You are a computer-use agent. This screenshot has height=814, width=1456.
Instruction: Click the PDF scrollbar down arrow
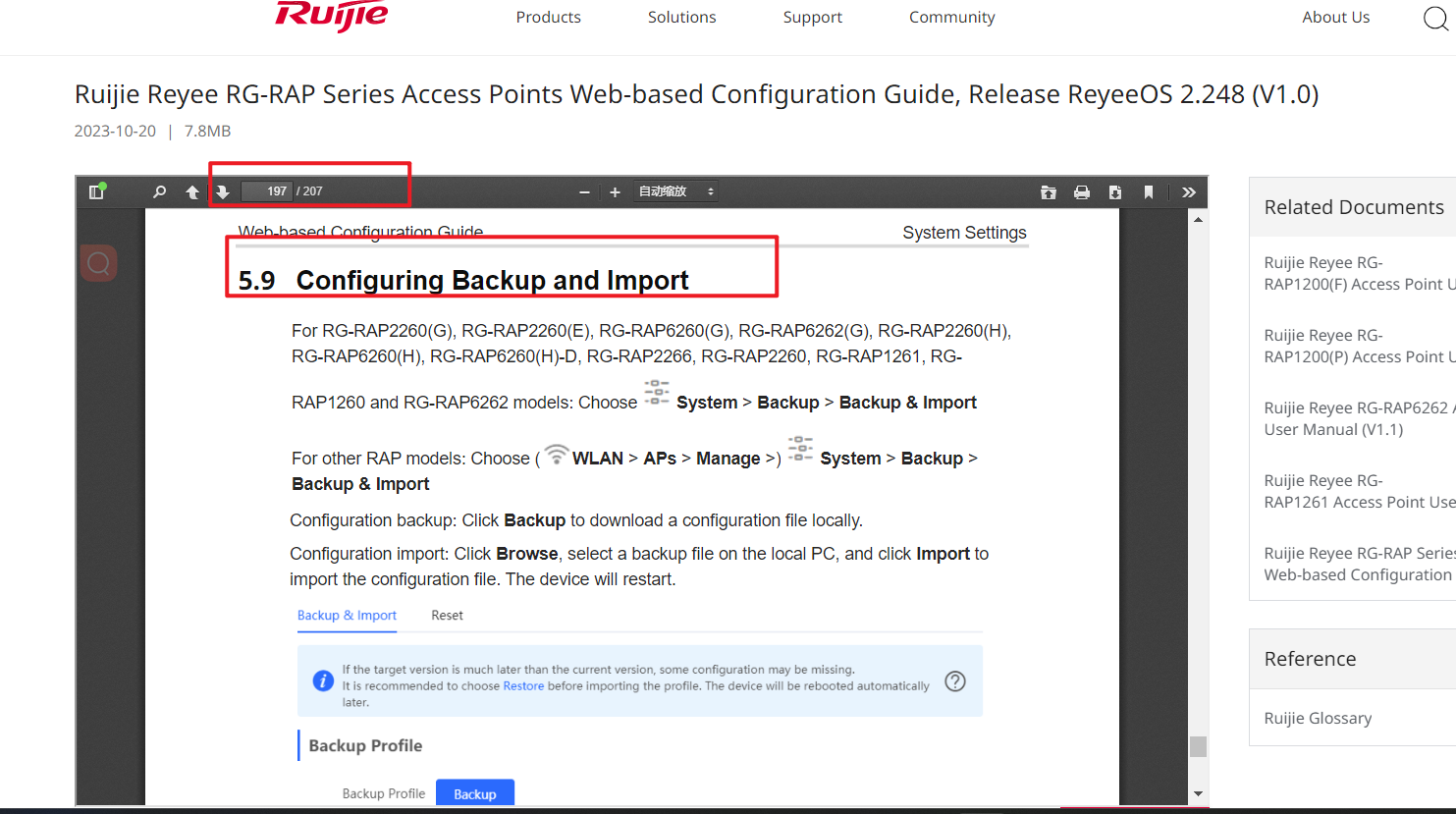coord(1198,793)
